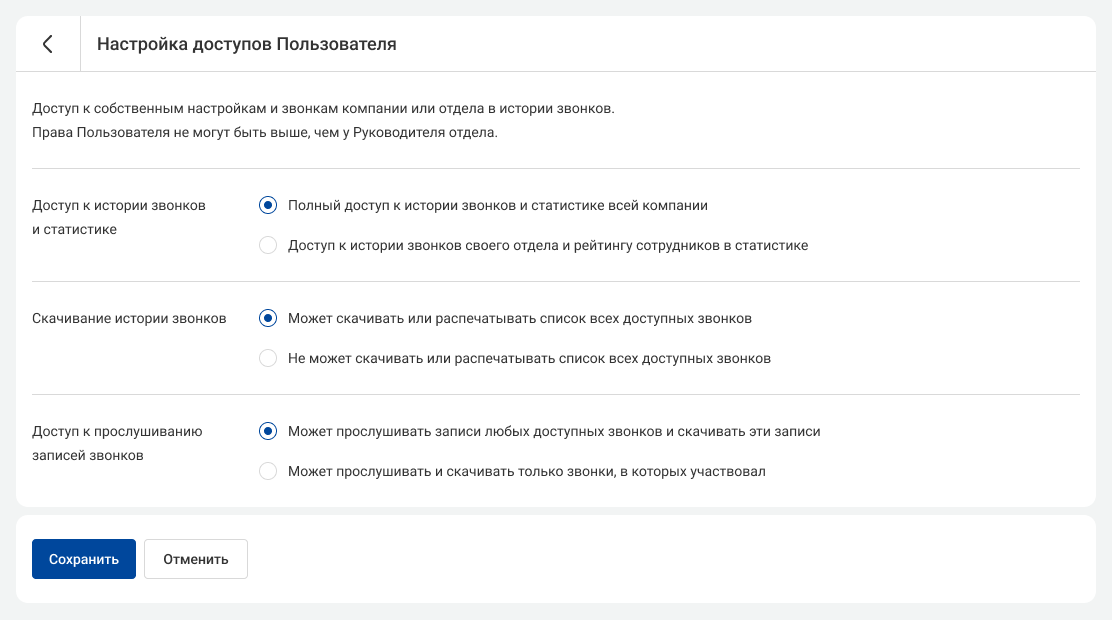Image resolution: width=1112 pixels, height=620 pixels.
Task: Select 'Не может скачивать или распечатывать' radio circle
Action: point(267,358)
